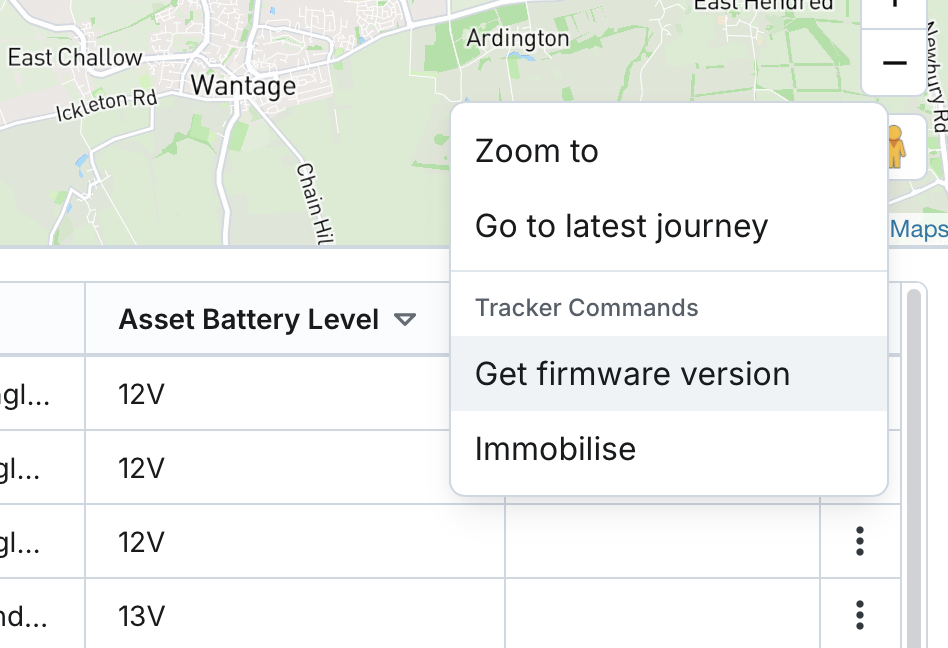
Task: Zoom in the map with plus button
Action: click(x=894, y=6)
